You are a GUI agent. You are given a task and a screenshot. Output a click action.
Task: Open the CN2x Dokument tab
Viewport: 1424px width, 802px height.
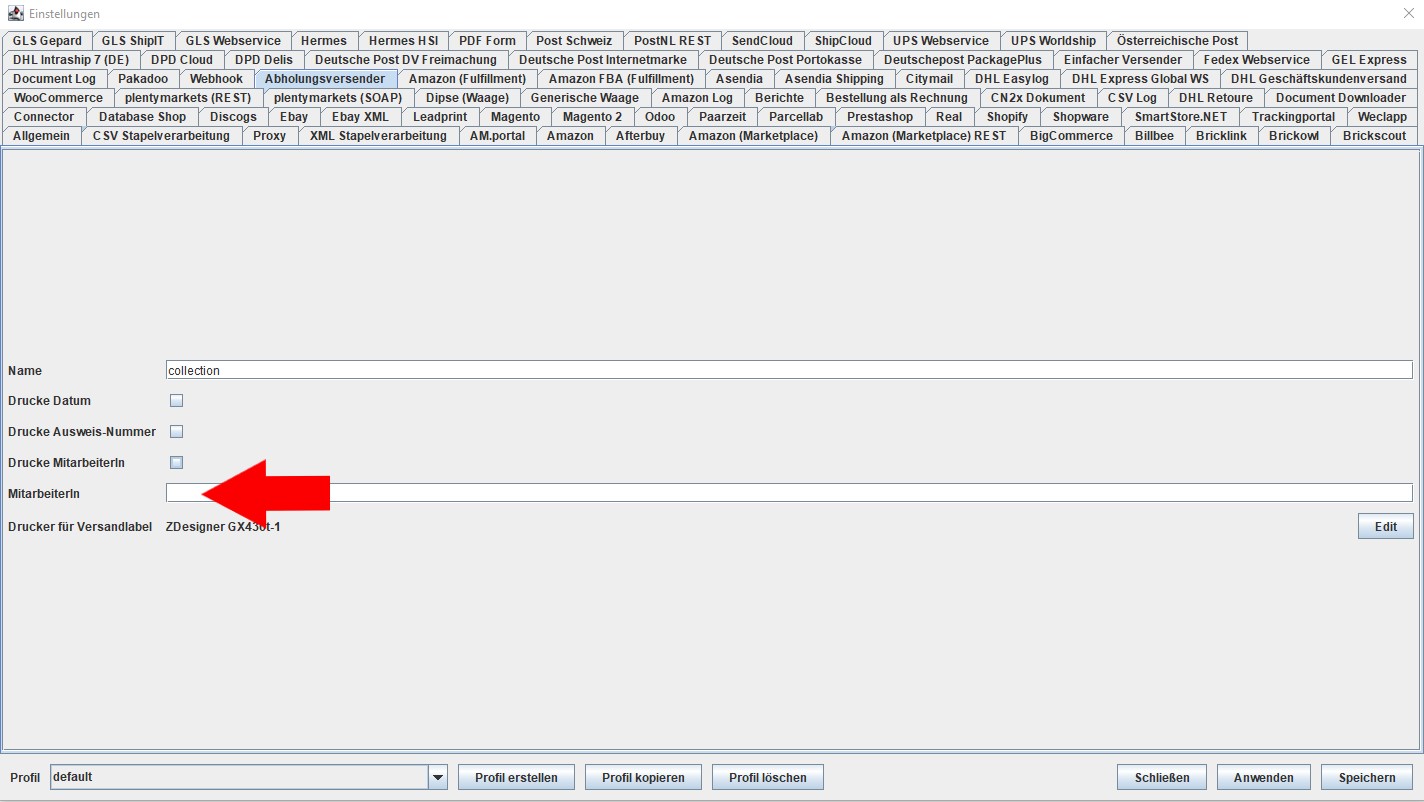pyautogui.click(x=1038, y=98)
